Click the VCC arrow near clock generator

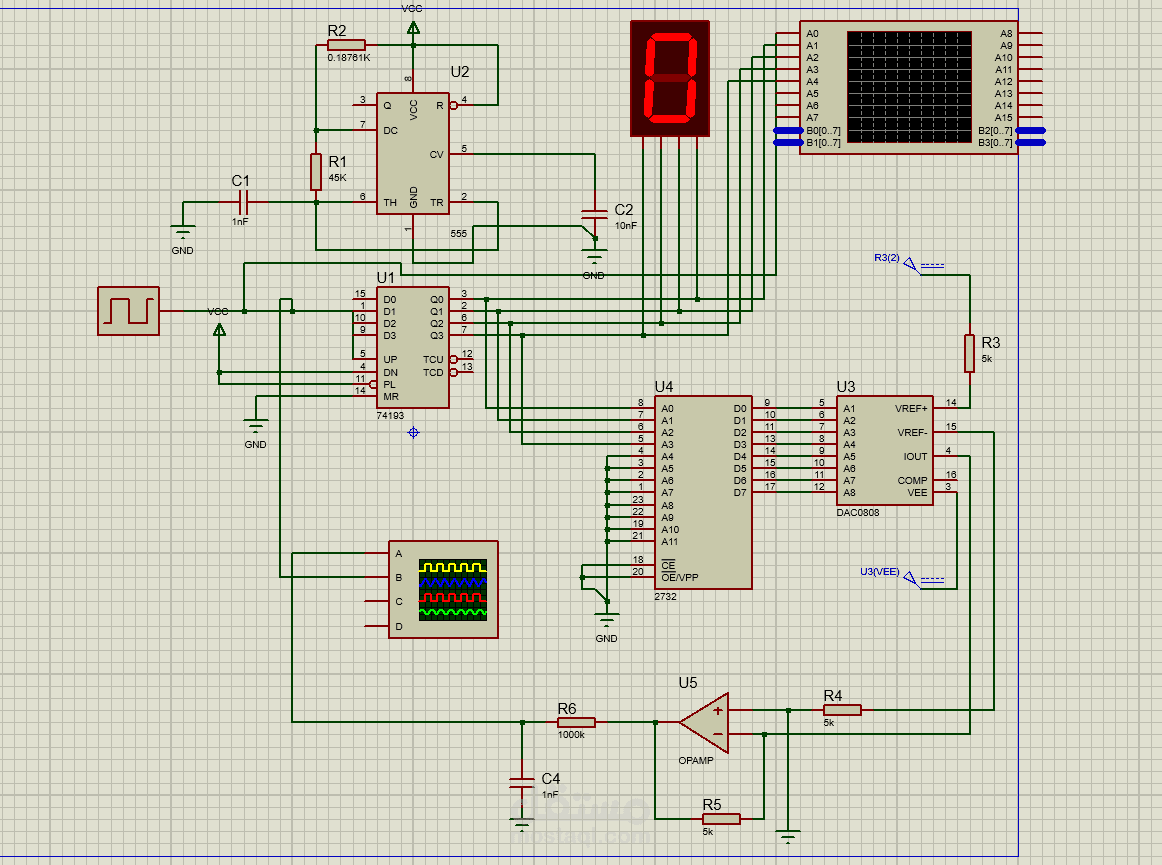click(x=219, y=329)
